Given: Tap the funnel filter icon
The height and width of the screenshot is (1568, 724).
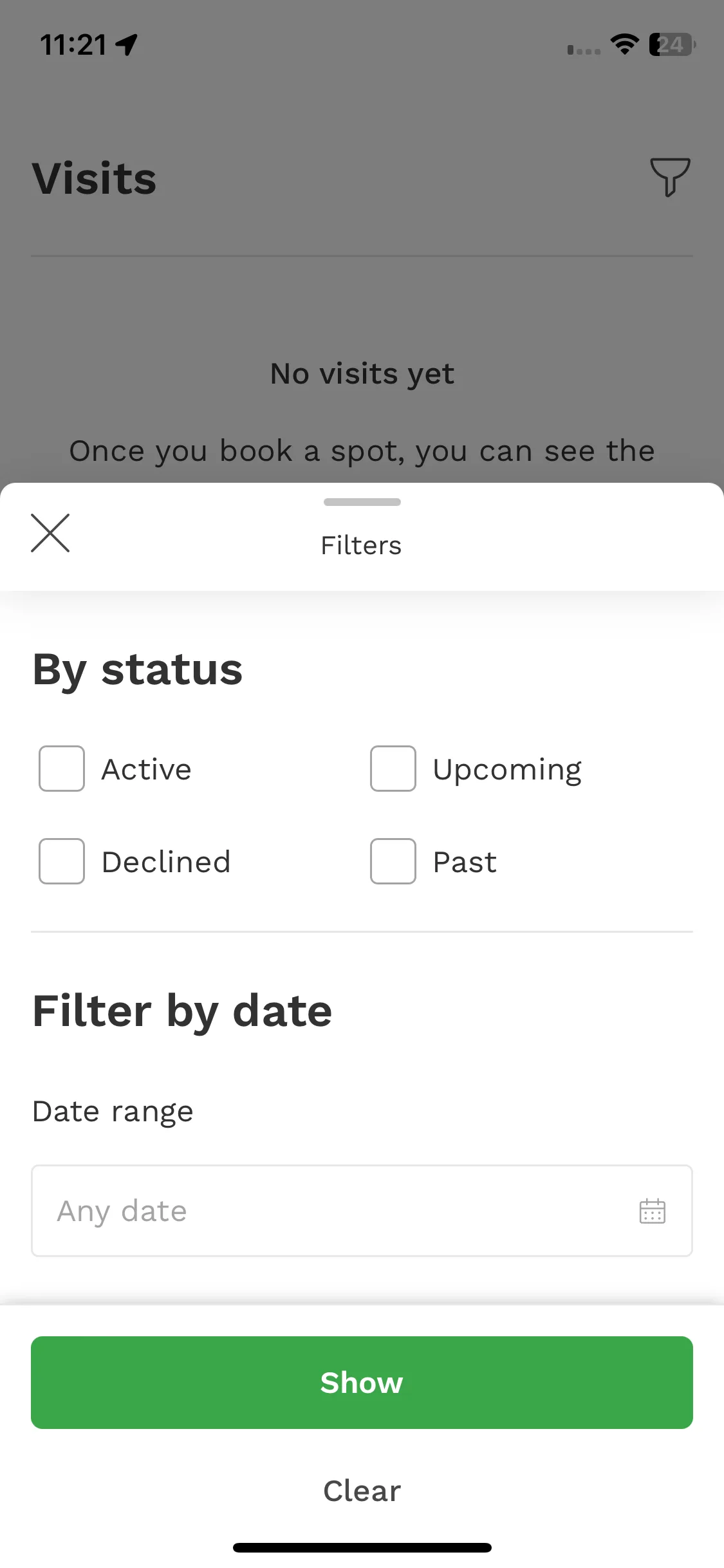Looking at the screenshot, I should pyautogui.click(x=670, y=177).
